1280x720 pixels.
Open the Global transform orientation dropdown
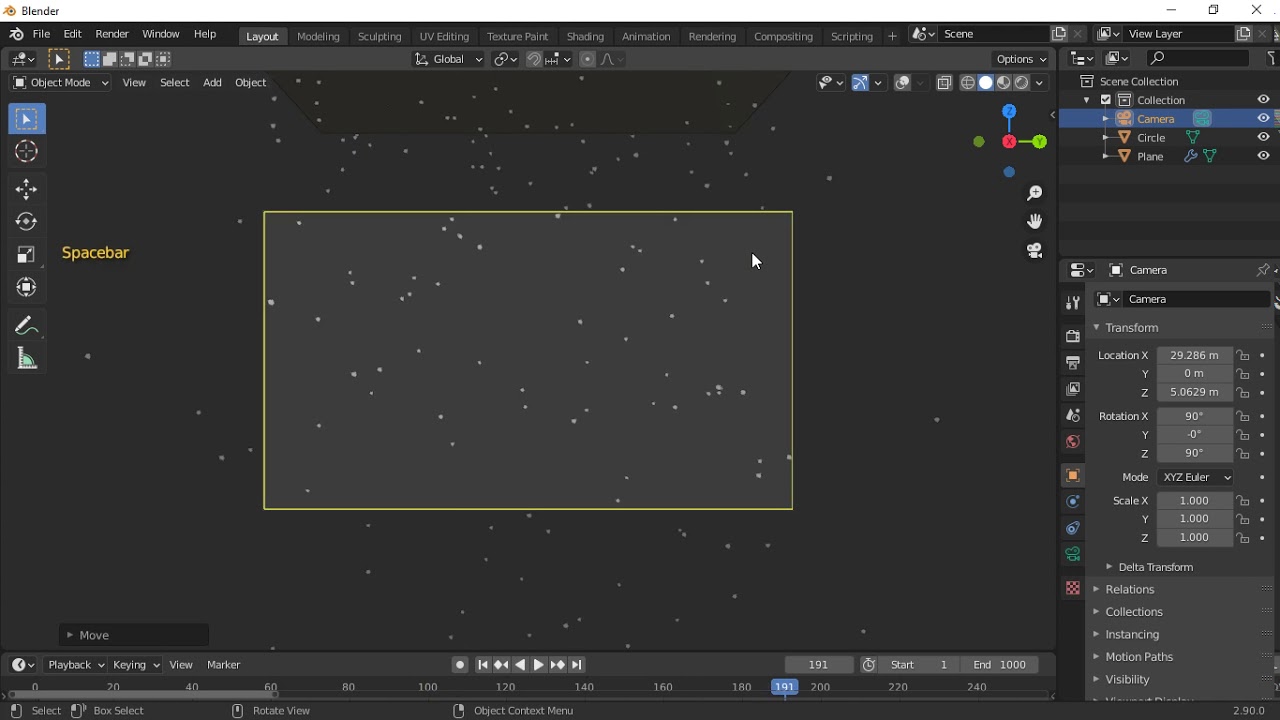447,59
